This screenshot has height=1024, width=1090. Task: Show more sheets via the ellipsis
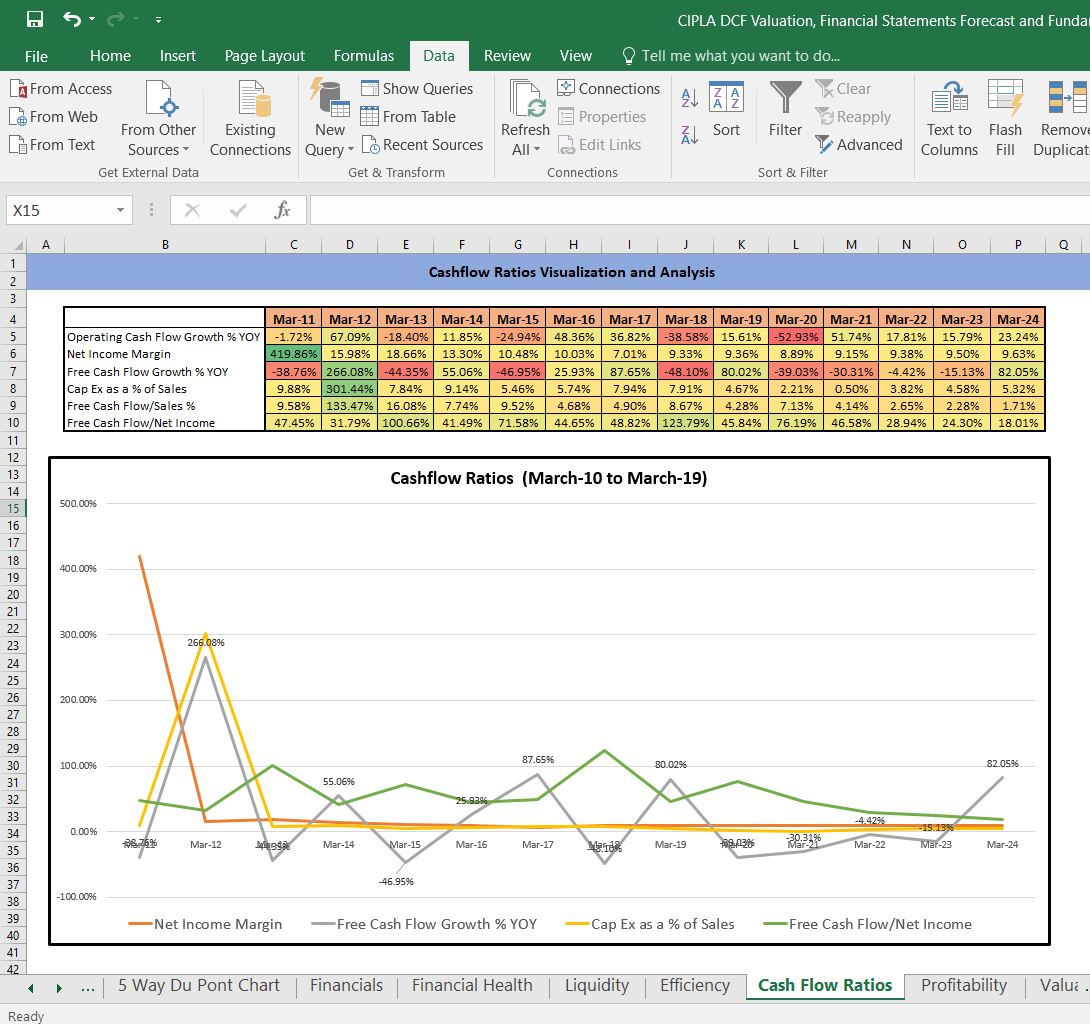(x=88, y=988)
